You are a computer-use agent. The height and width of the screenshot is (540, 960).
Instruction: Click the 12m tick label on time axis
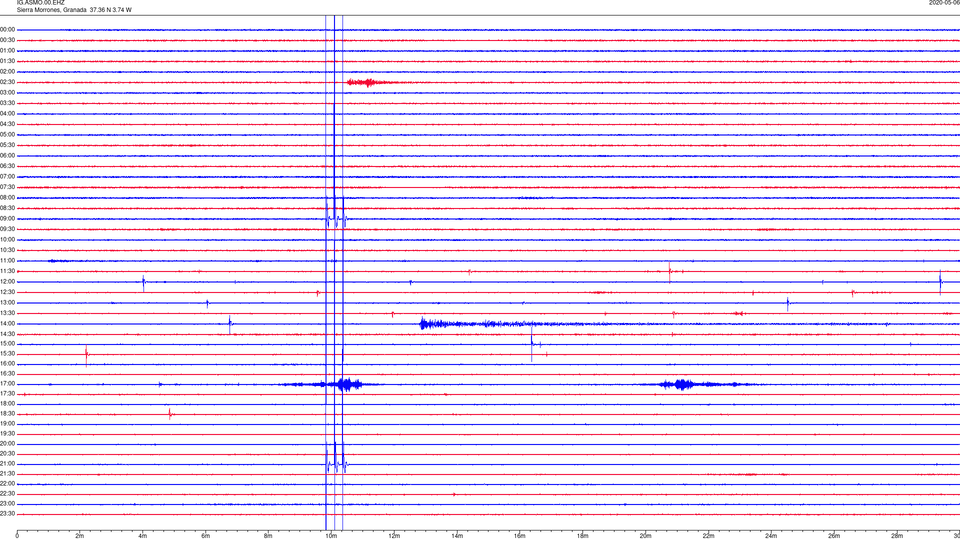tap(394, 536)
